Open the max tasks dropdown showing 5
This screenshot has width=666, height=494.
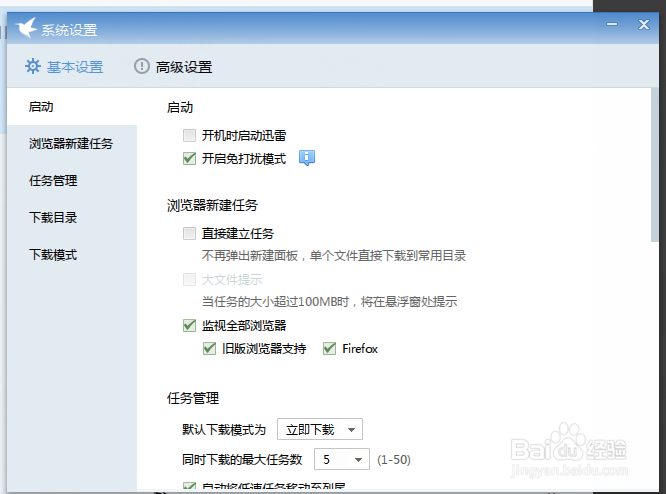pos(342,459)
